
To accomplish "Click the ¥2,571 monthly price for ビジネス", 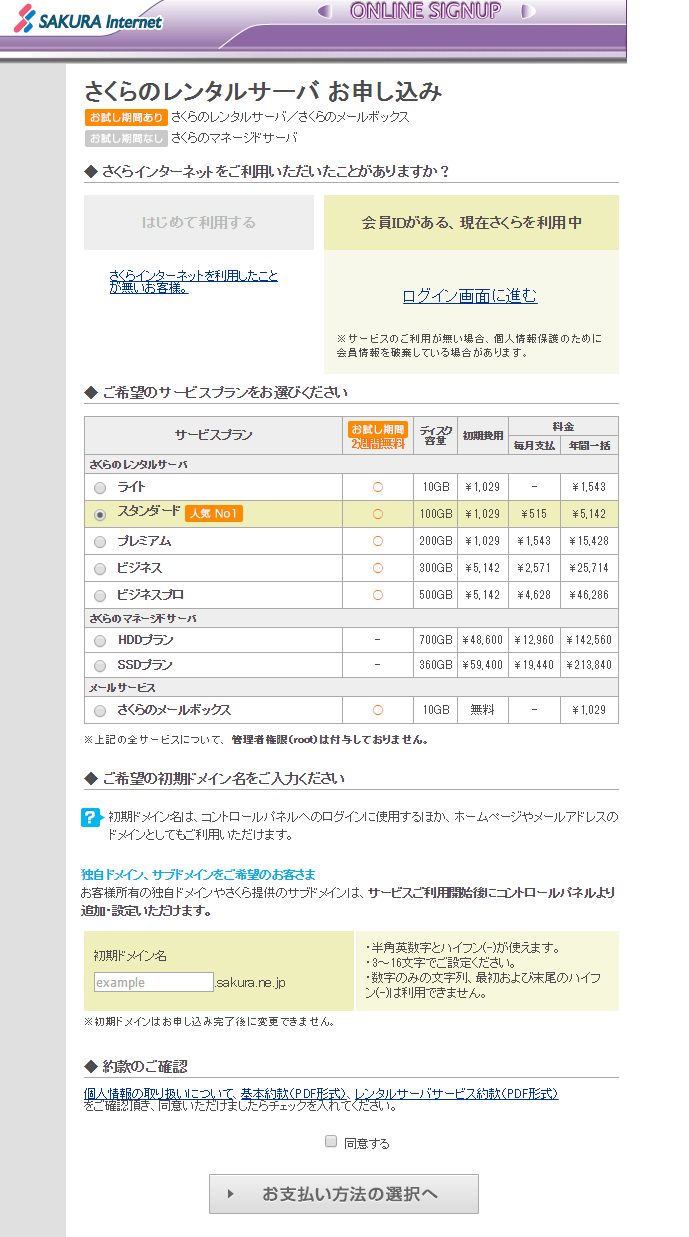I will (534, 568).
